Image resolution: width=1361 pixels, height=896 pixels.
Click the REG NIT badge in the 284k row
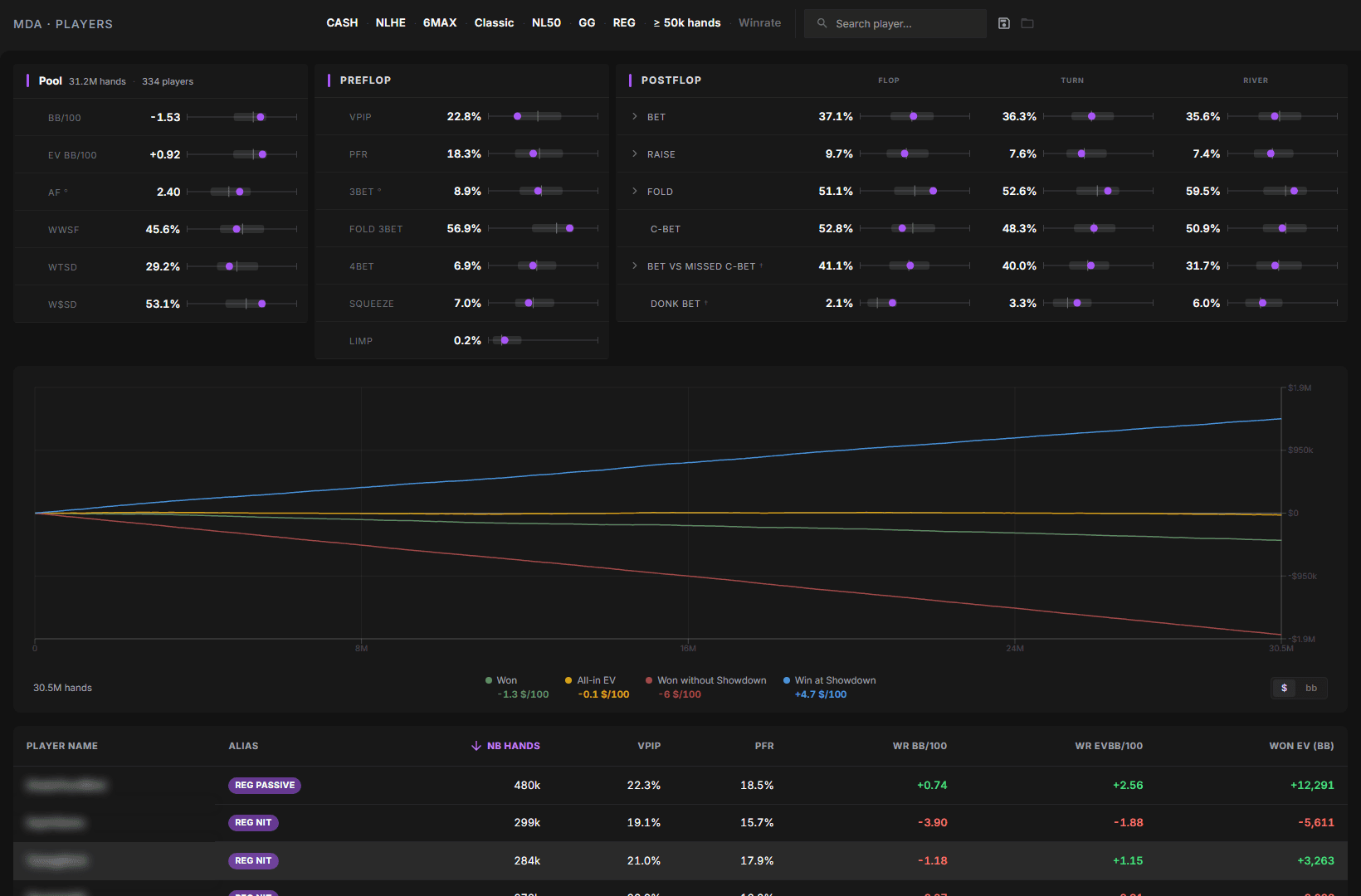(x=253, y=861)
